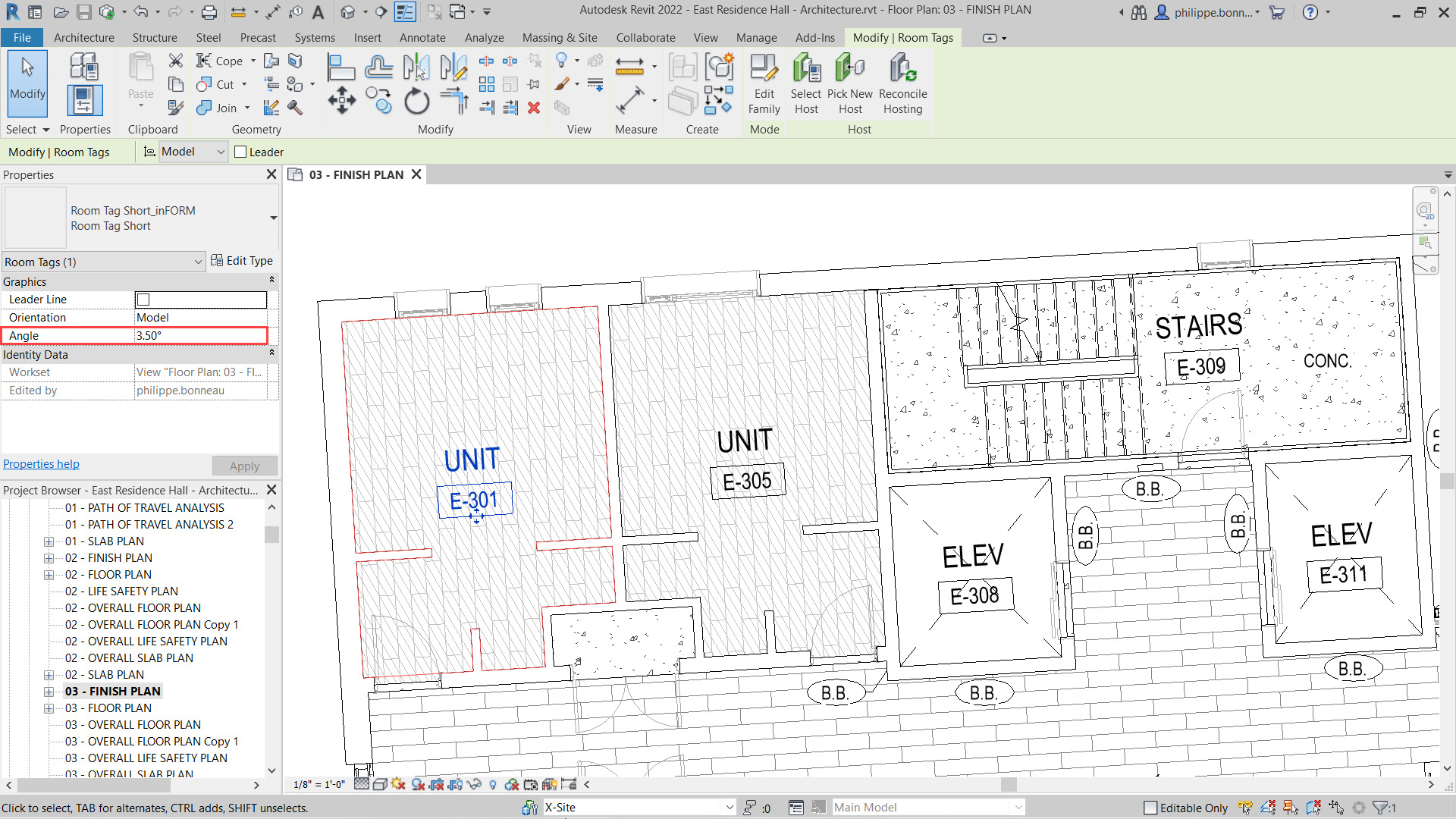Open the Manage ribbon tab

(756, 37)
